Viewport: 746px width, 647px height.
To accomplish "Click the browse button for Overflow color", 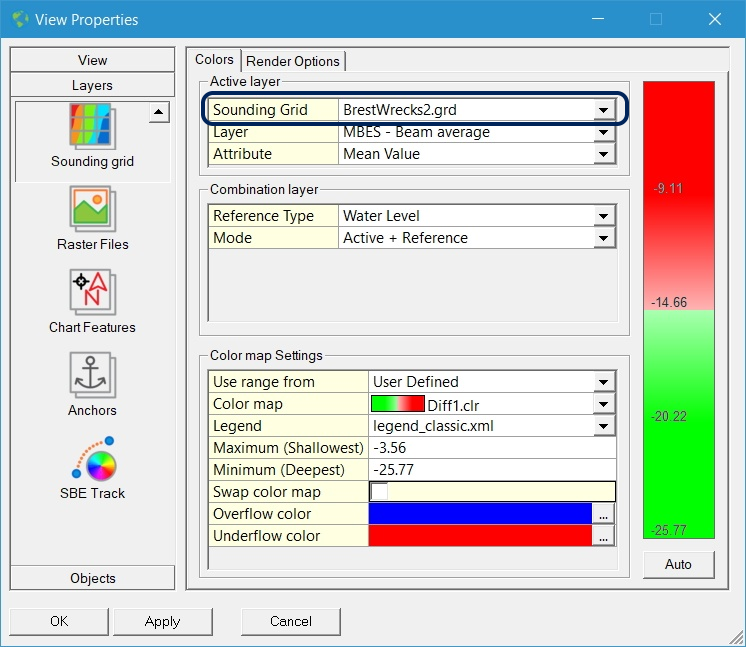I will coord(603,514).
